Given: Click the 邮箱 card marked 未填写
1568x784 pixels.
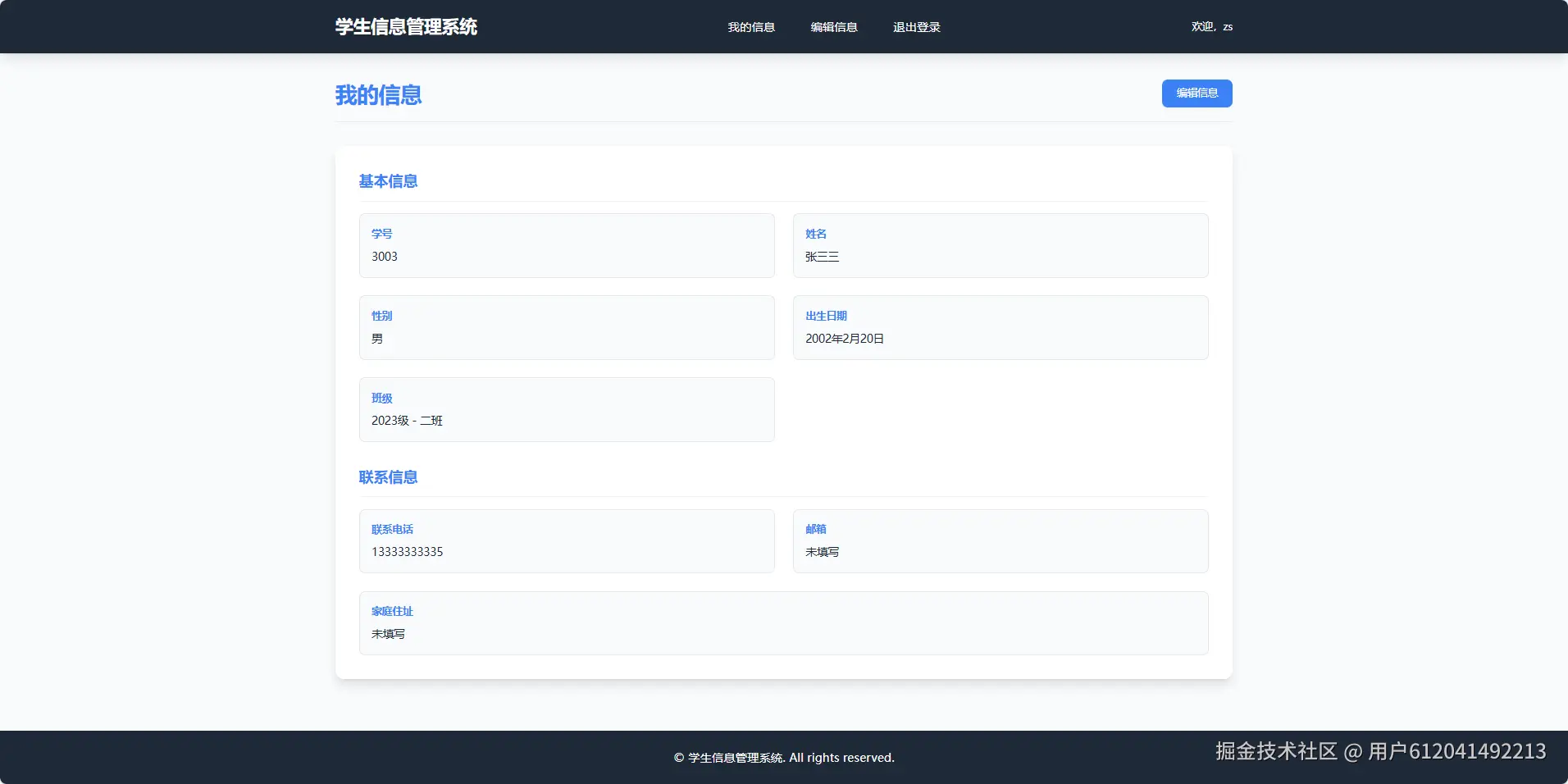Looking at the screenshot, I should [x=1000, y=541].
